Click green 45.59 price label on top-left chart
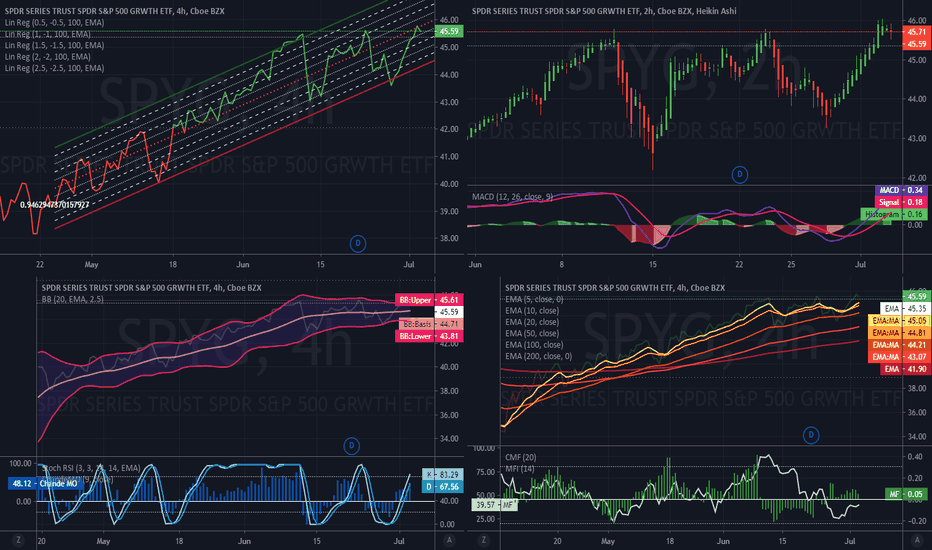 [x=449, y=32]
